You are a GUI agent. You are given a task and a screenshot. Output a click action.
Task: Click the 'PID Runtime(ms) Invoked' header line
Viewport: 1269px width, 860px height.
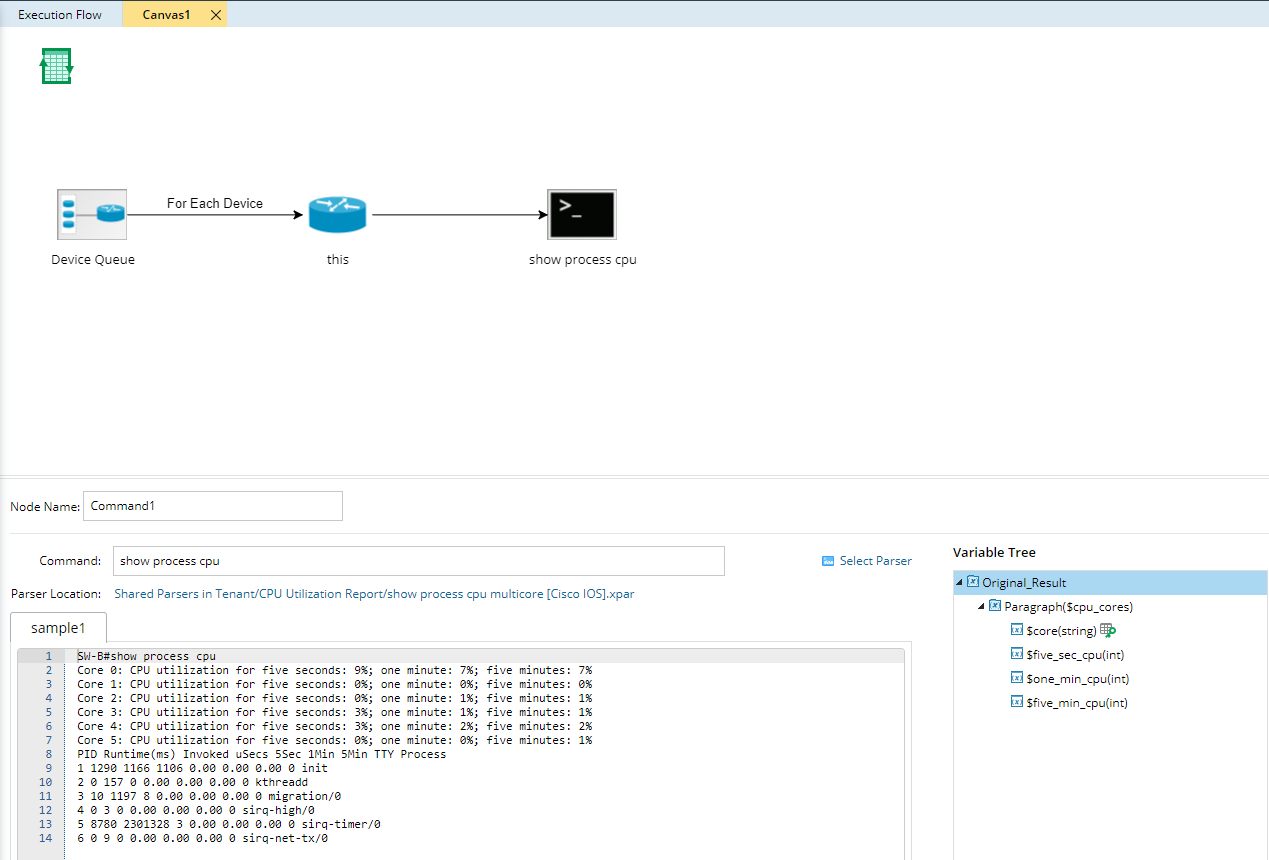pos(262,754)
